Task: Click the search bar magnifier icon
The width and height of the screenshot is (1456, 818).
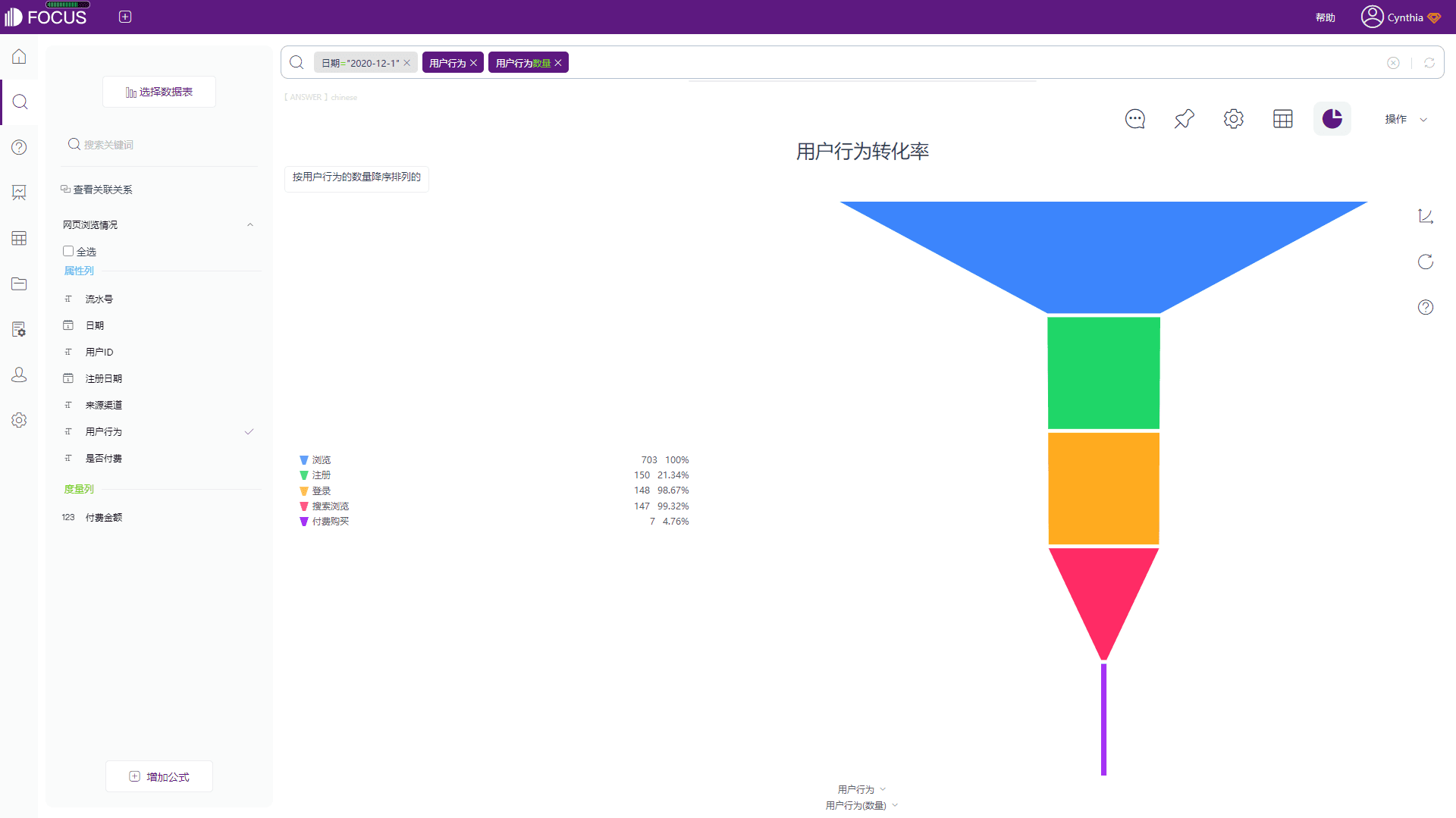Action: click(x=297, y=62)
